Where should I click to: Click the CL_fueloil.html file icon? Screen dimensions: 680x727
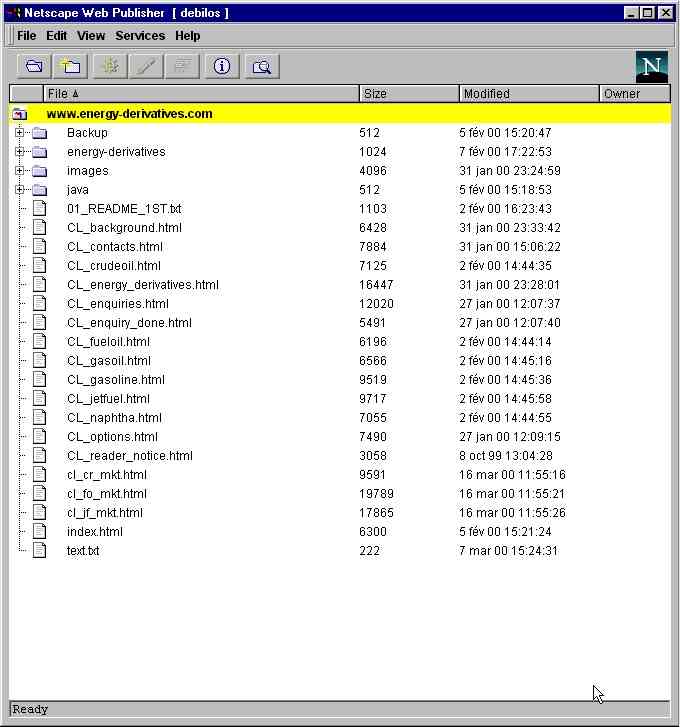pyautogui.click(x=40, y=342)
